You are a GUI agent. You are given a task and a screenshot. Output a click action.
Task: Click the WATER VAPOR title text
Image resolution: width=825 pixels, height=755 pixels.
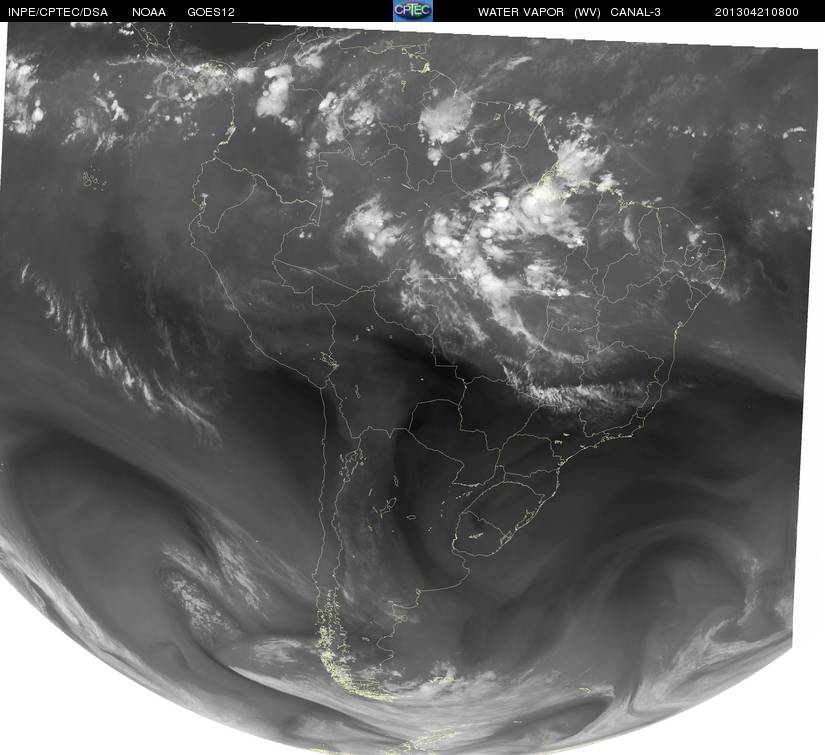point(520,12)
